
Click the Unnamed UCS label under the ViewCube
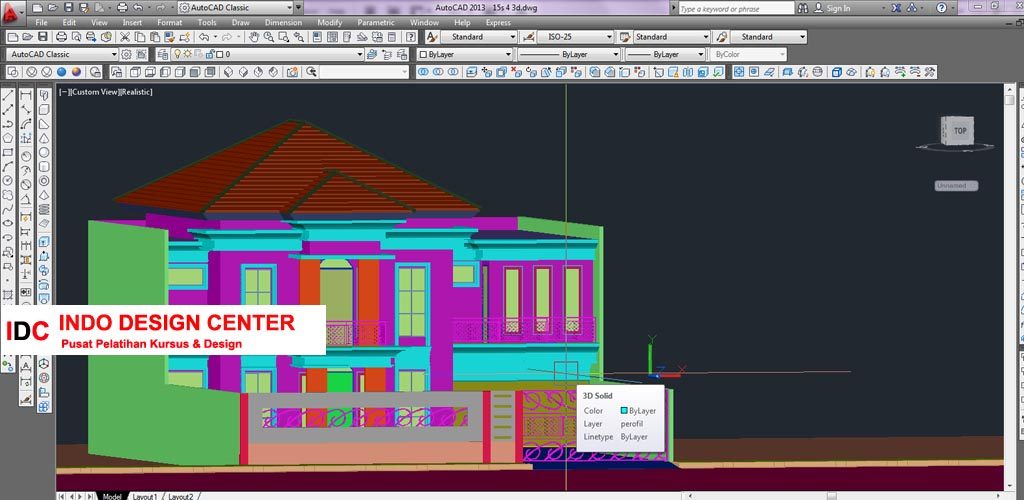click(x=955, y=185)
